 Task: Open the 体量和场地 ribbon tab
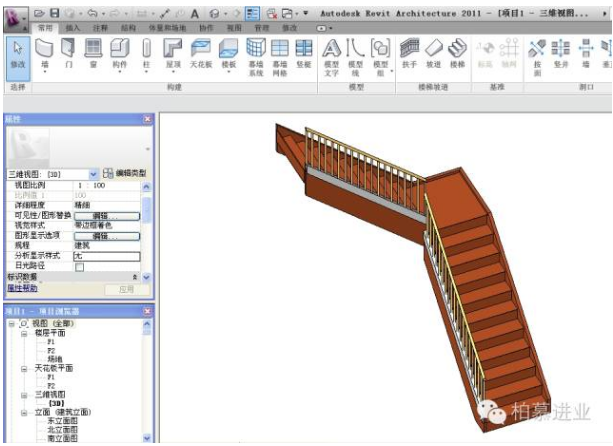[167, 28]
